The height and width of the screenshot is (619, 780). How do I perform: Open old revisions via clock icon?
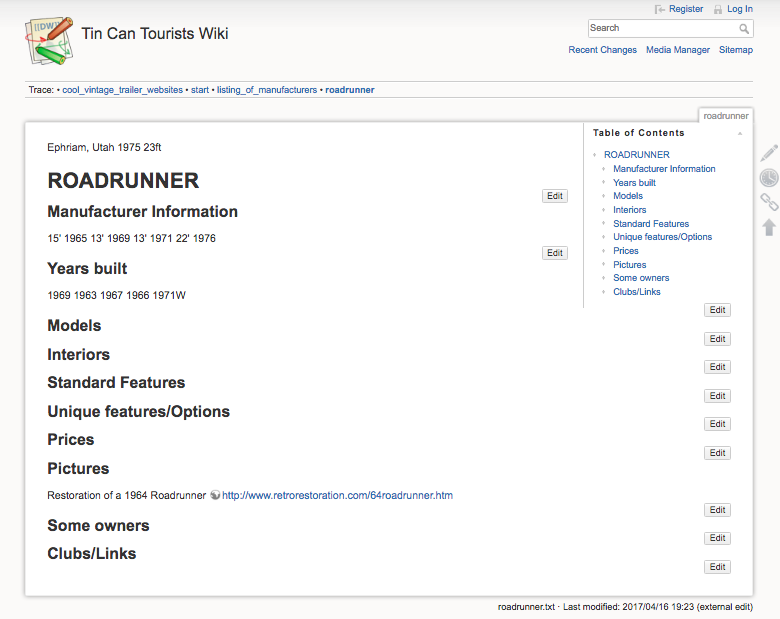click(x=769, y=178)
